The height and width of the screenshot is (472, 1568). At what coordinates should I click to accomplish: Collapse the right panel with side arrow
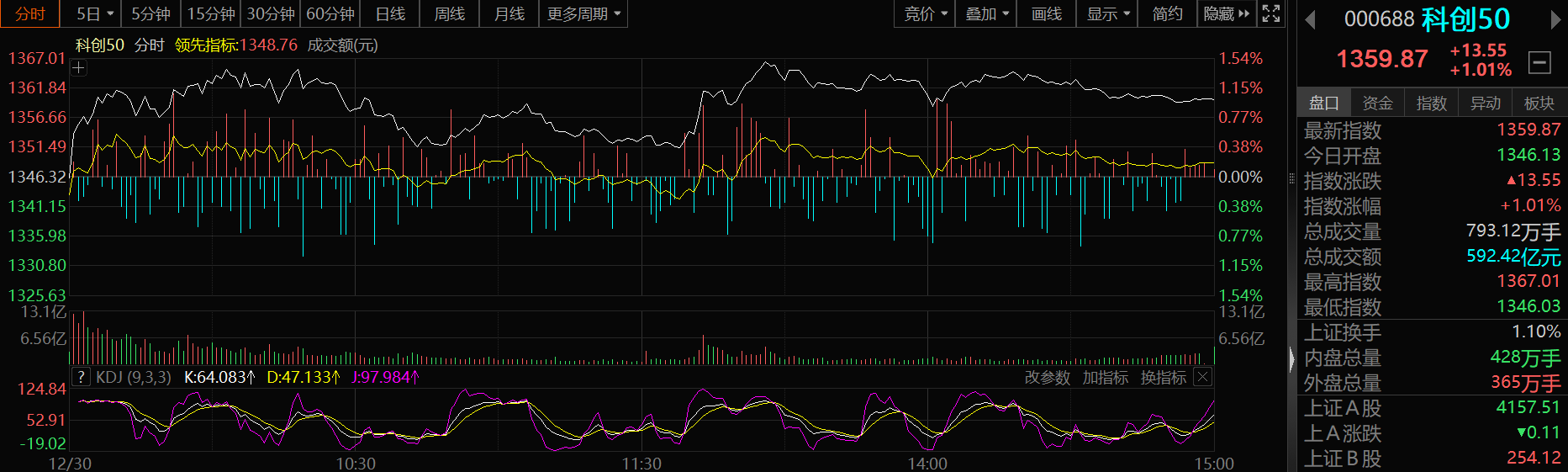pos(1292,359)
